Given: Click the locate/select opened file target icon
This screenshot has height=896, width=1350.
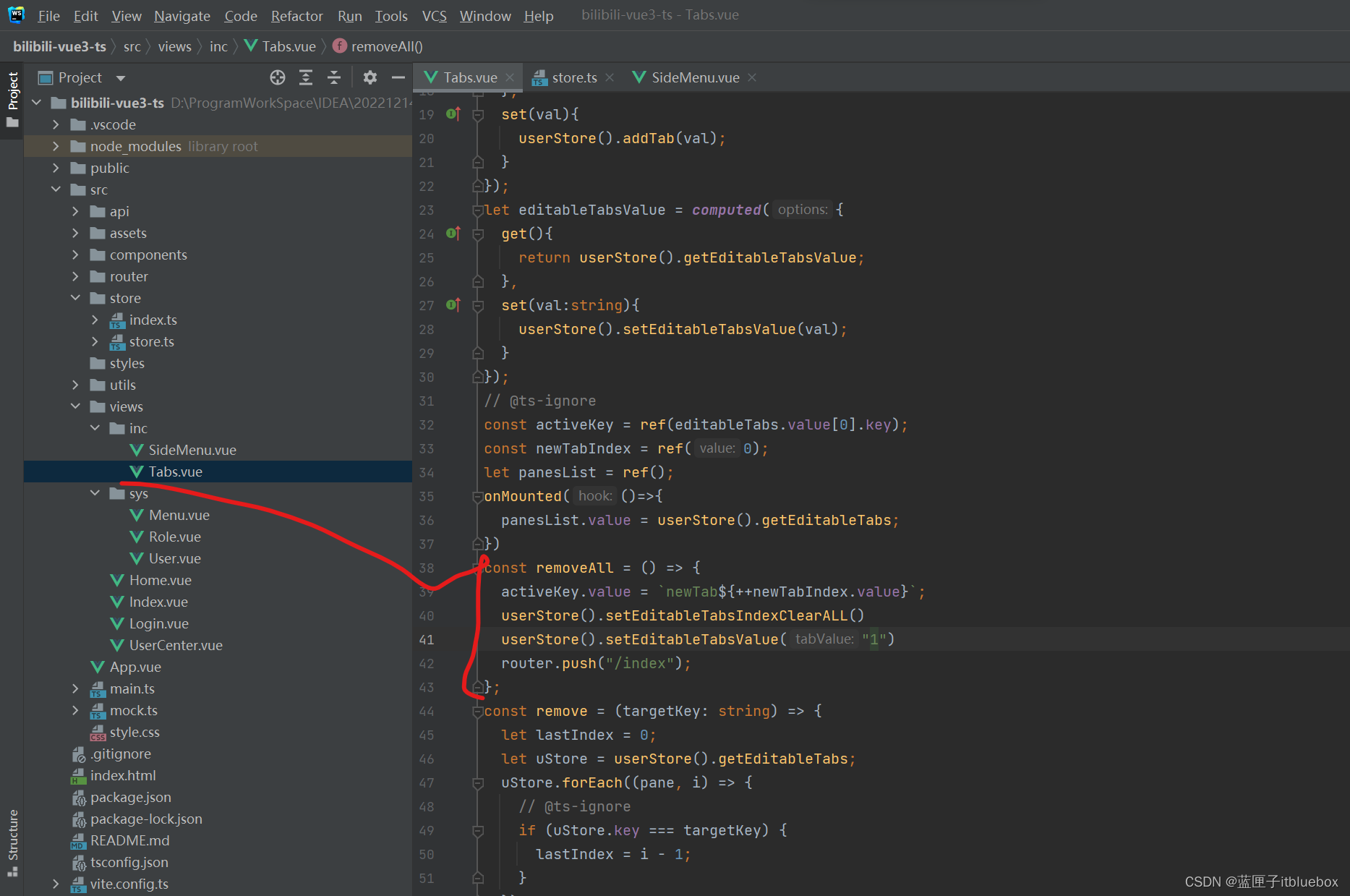Looking at the screenshot, I should point(278,77).
